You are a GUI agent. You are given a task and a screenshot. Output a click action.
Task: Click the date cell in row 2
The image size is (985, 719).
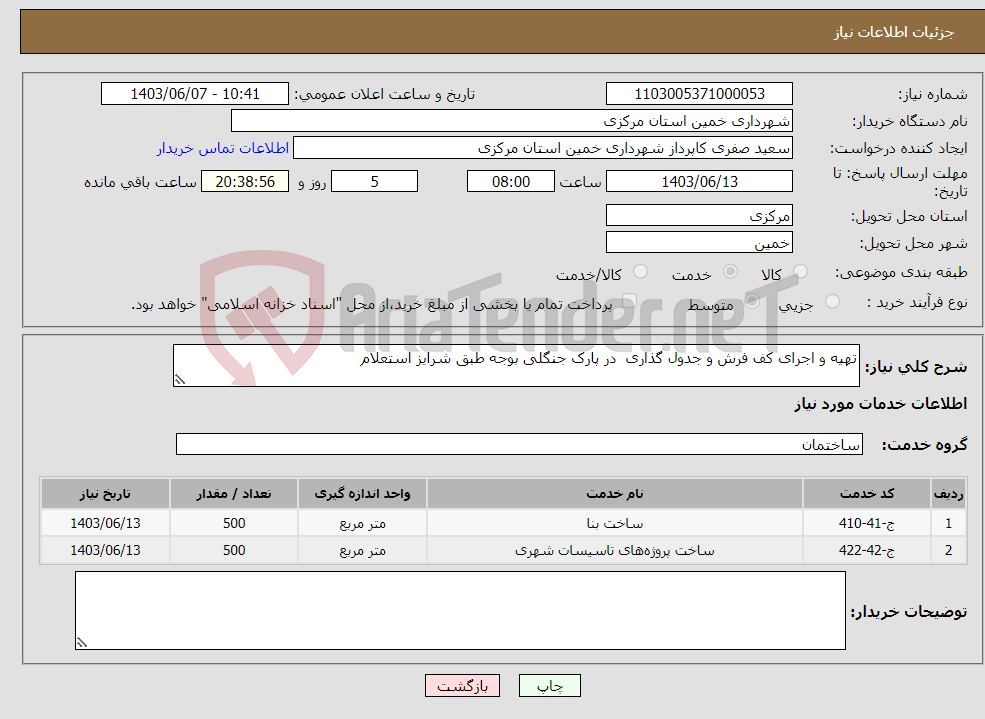pyautogui.click(x=106, y=550)
